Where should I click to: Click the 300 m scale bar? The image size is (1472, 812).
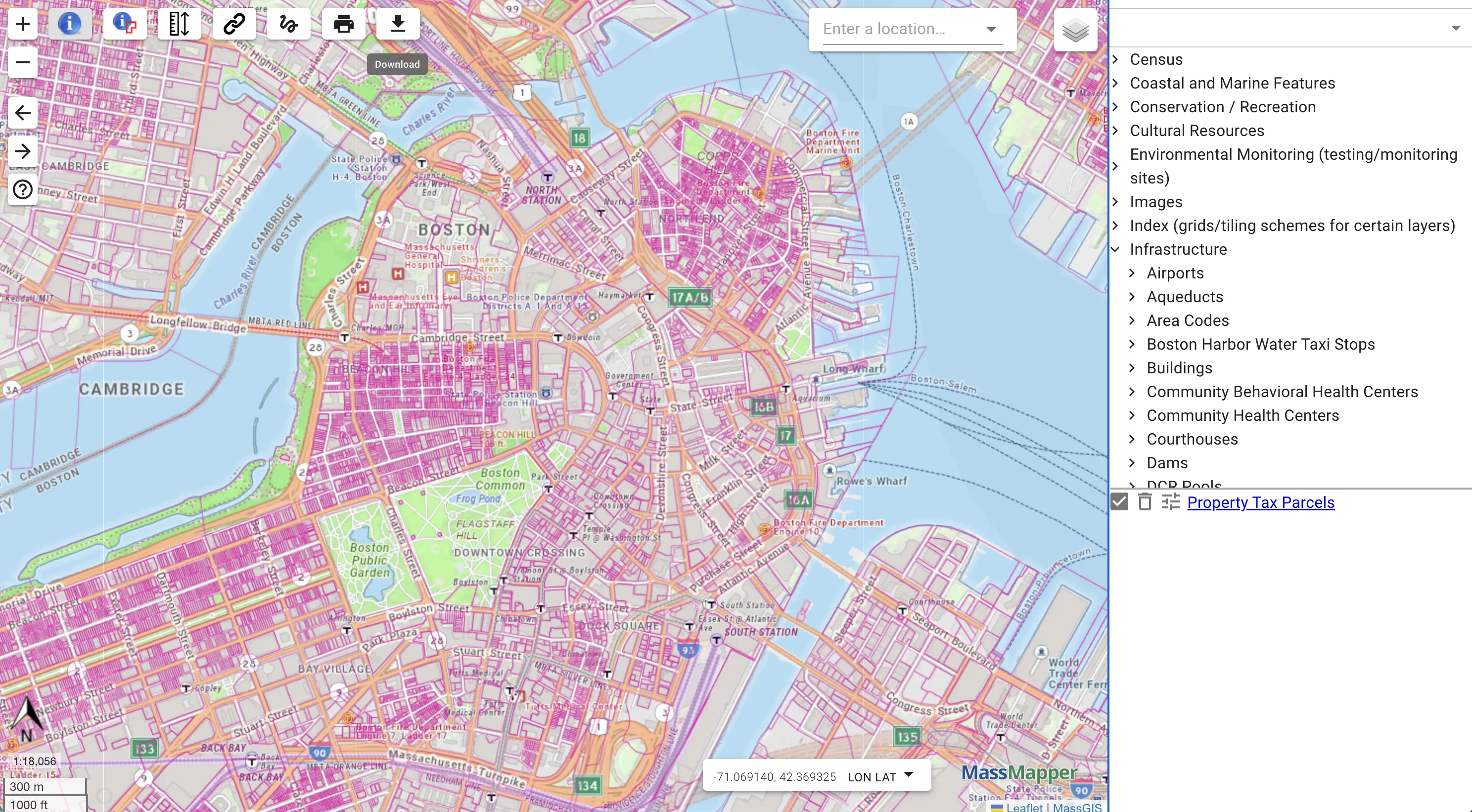point(45,786)
